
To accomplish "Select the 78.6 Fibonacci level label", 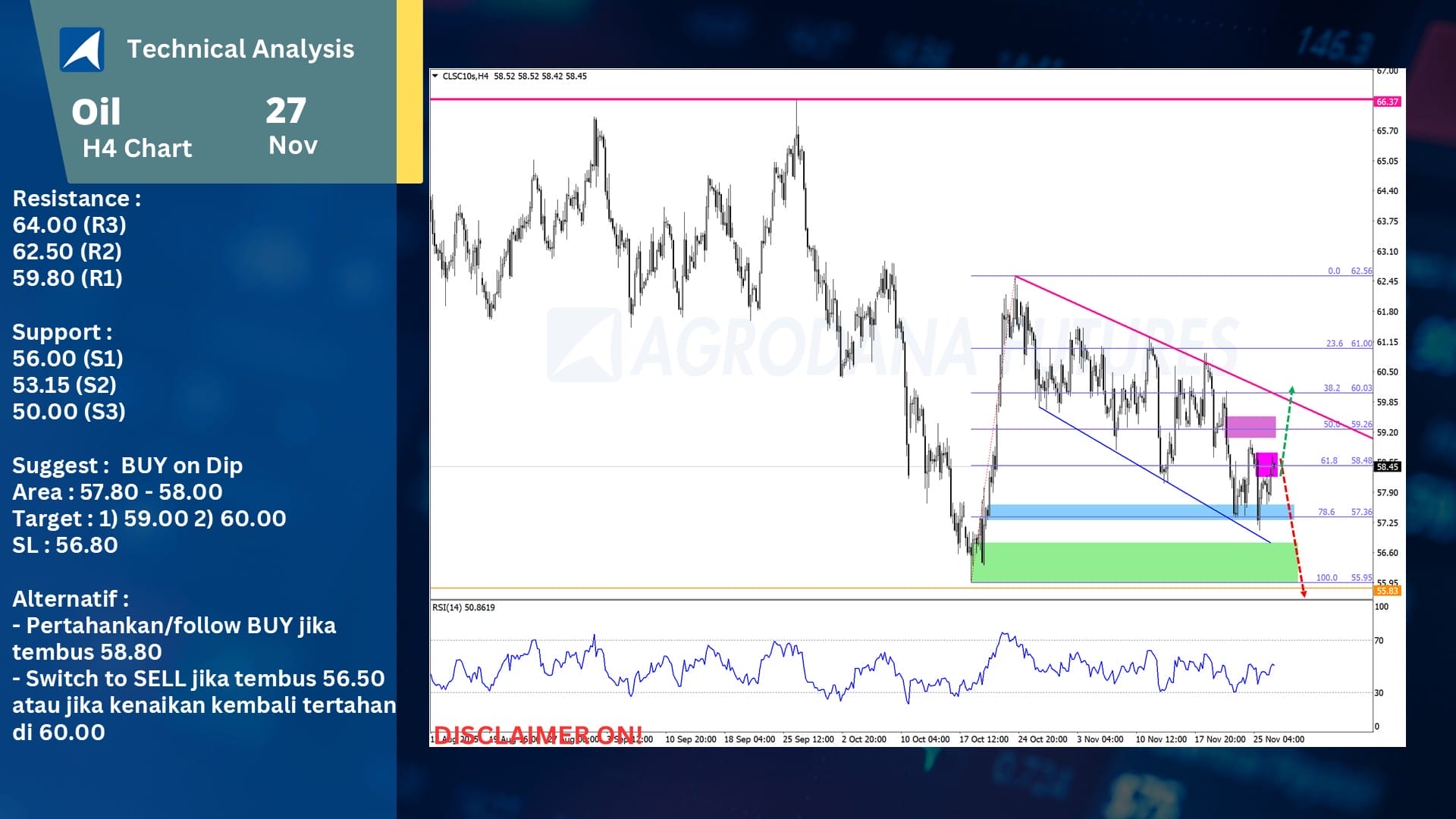I will [x=1326, y=513].
